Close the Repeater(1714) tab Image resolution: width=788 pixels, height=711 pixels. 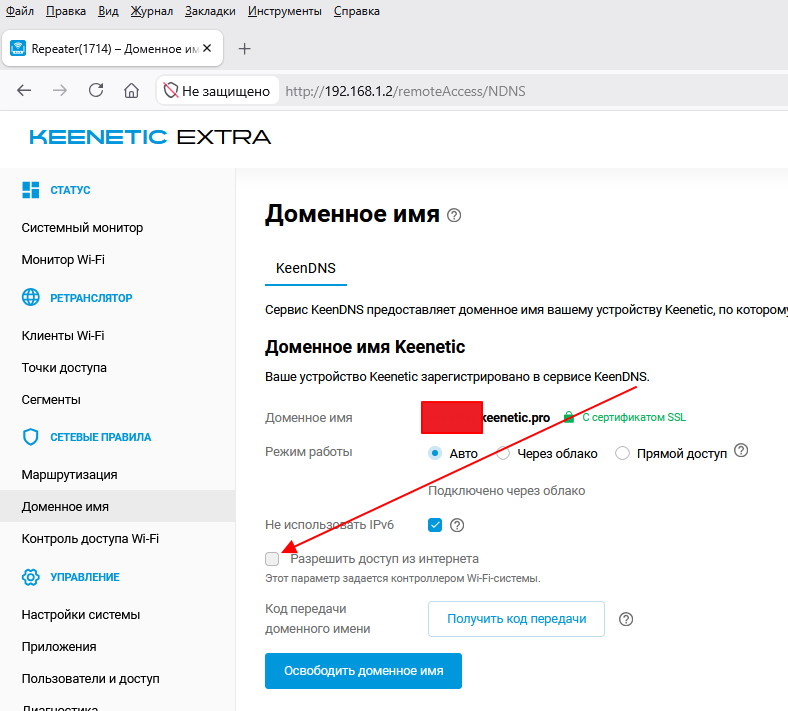[x=207, y=48]
